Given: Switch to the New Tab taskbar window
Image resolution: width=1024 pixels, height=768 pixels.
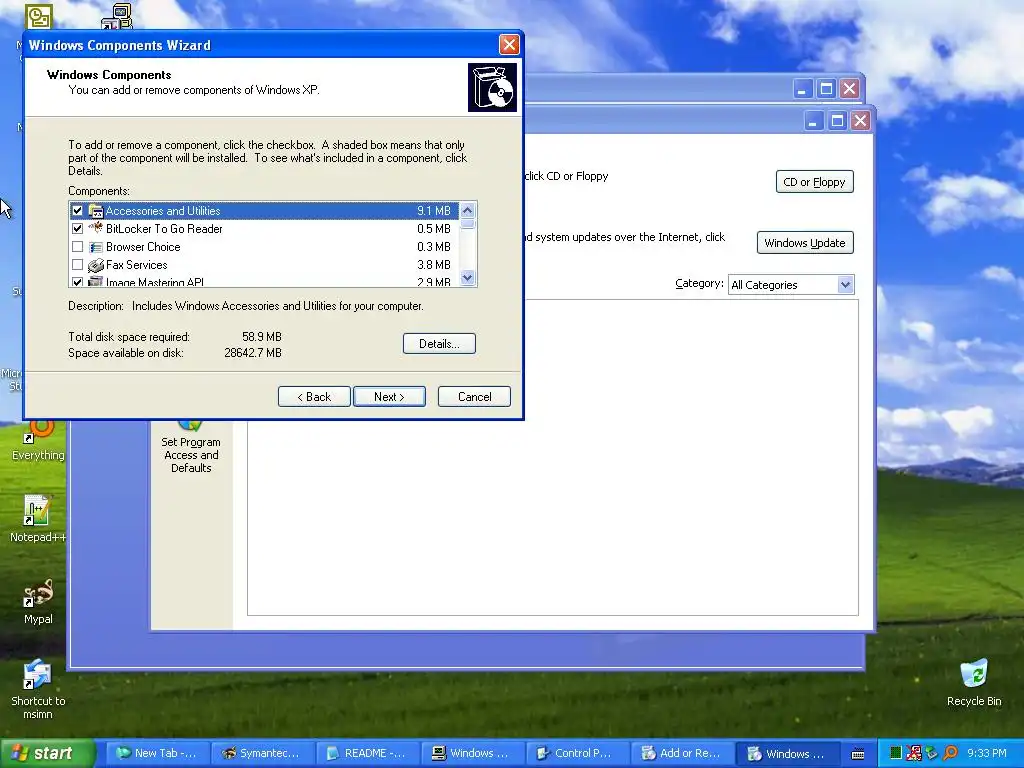Looking at the screenshot, I should [x=157, y=753].
